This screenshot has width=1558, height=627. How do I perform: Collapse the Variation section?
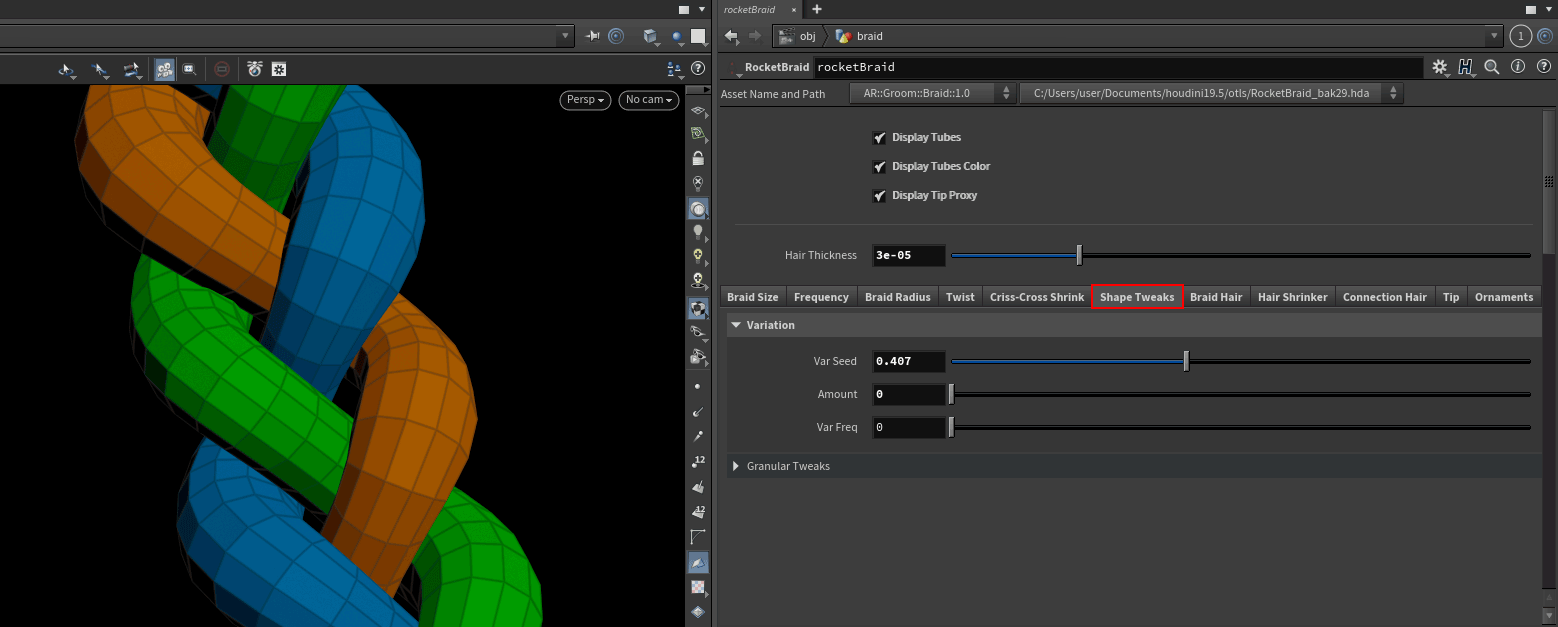click(736, 325)
